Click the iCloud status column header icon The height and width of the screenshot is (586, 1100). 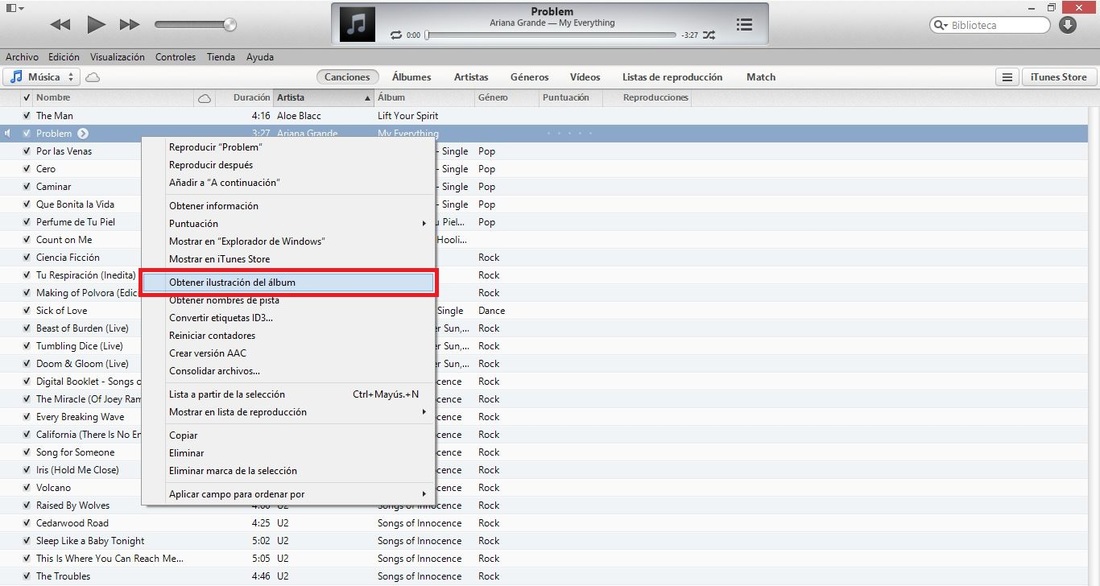click(204, 98)
